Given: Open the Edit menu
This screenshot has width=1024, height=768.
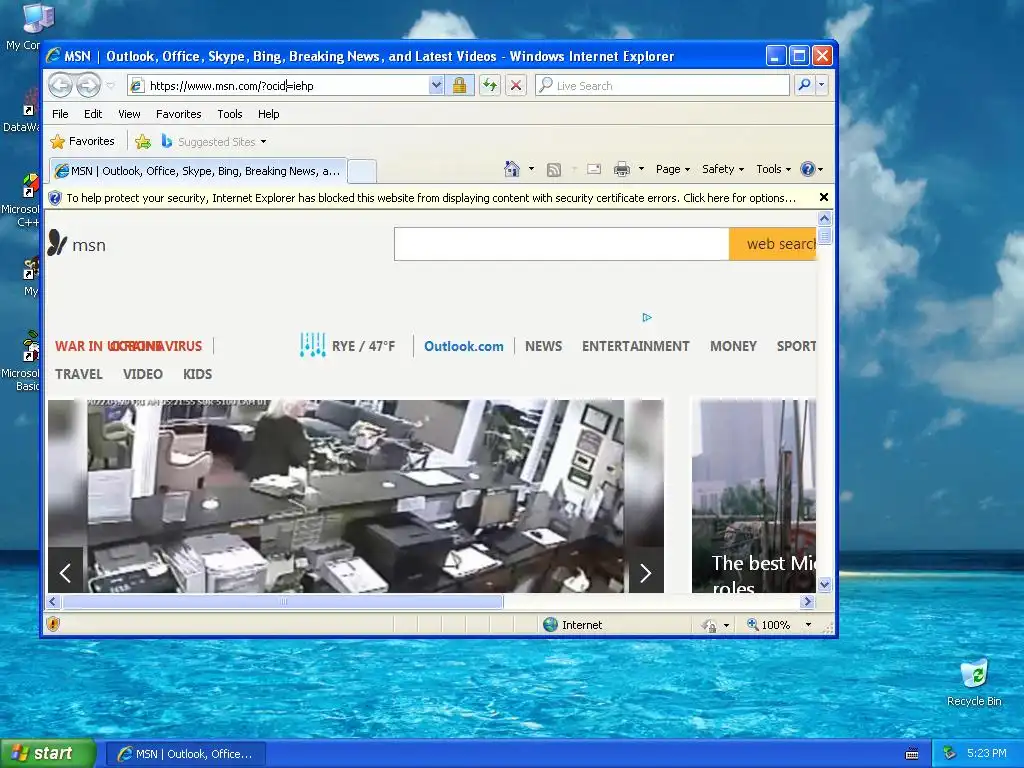Looking at the screenshot, I should [93, 114].
